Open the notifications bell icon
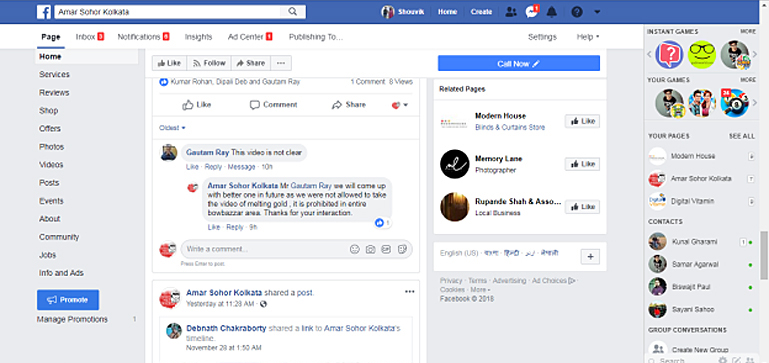The height and width of the screenshot is (363, 769). point(552,12)
